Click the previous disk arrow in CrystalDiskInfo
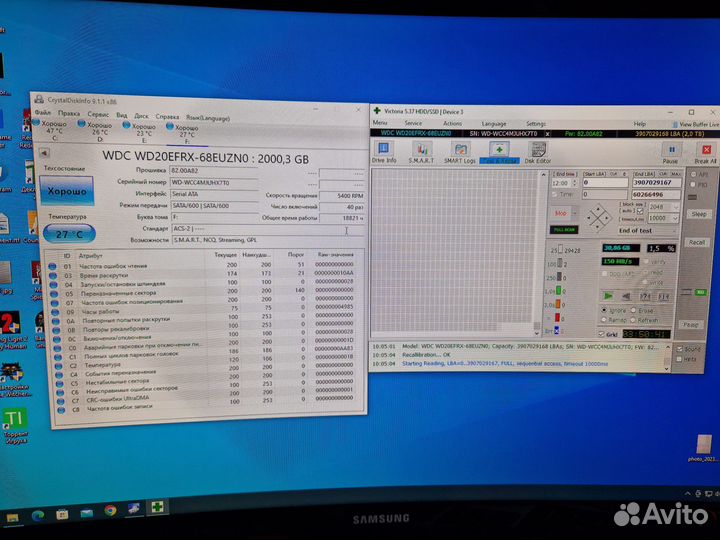This screenshot has width=720, height=540. click(45, 153)
